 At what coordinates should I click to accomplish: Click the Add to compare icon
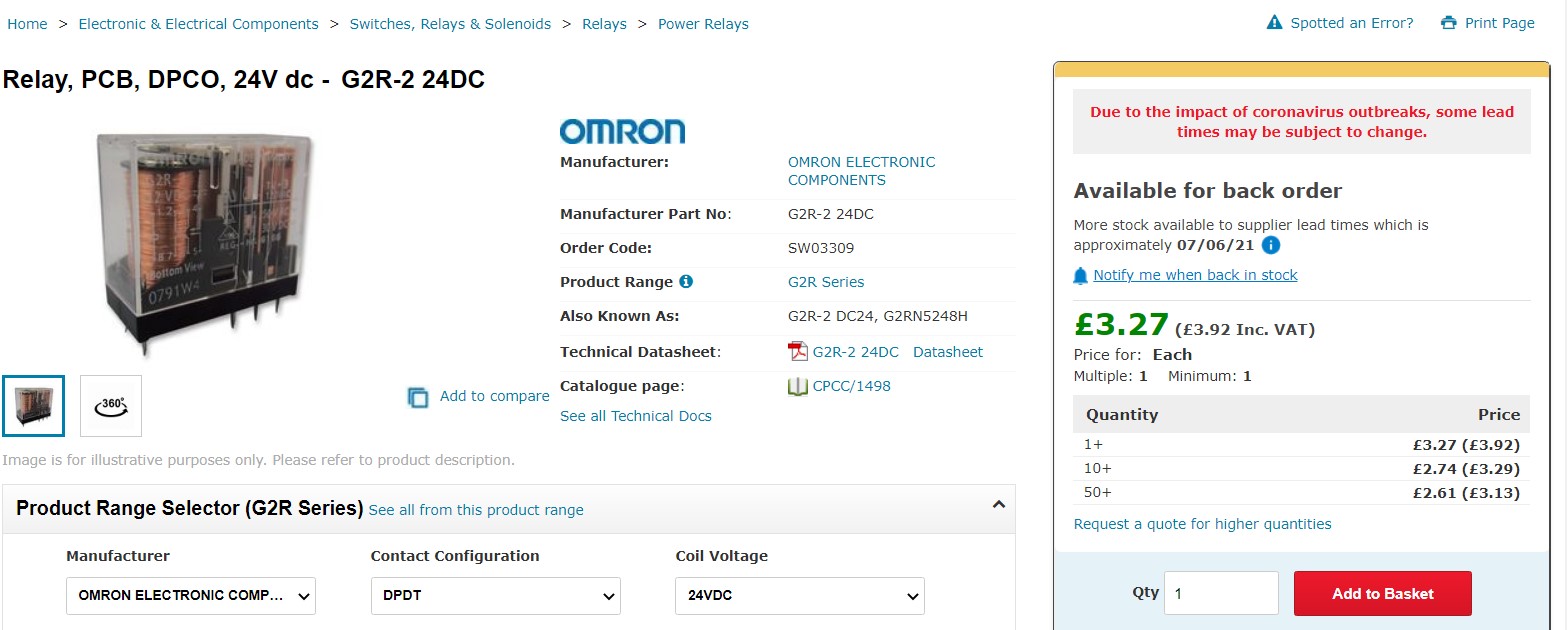pos(418,397)
